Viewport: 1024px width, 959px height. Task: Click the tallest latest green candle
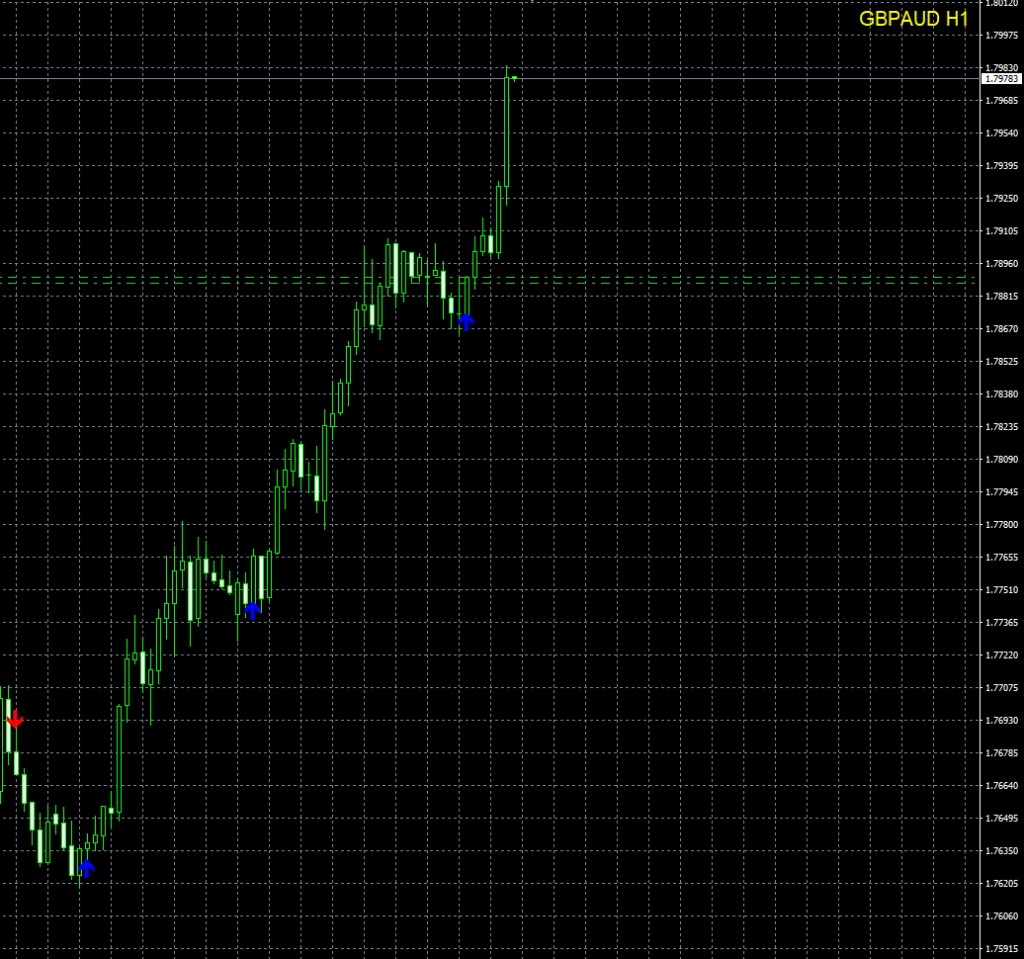[x=507, y=130]
